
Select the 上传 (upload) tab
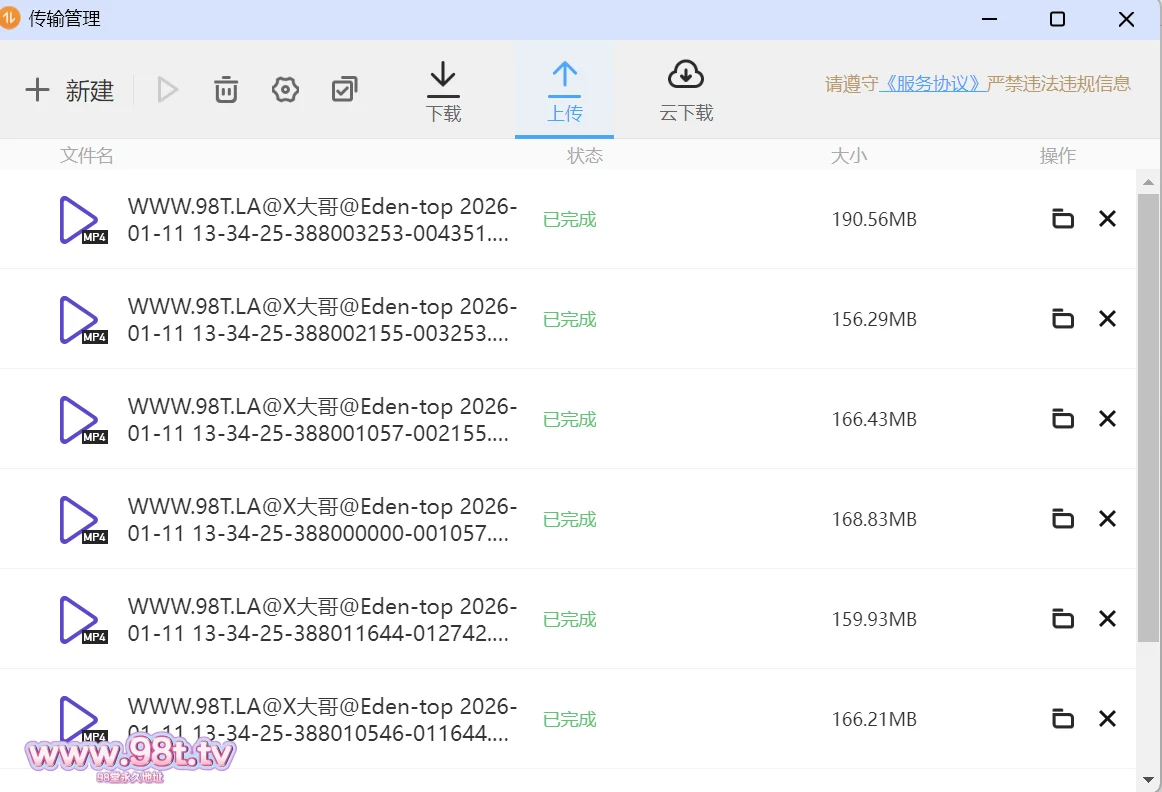click(x=564, y=92)
